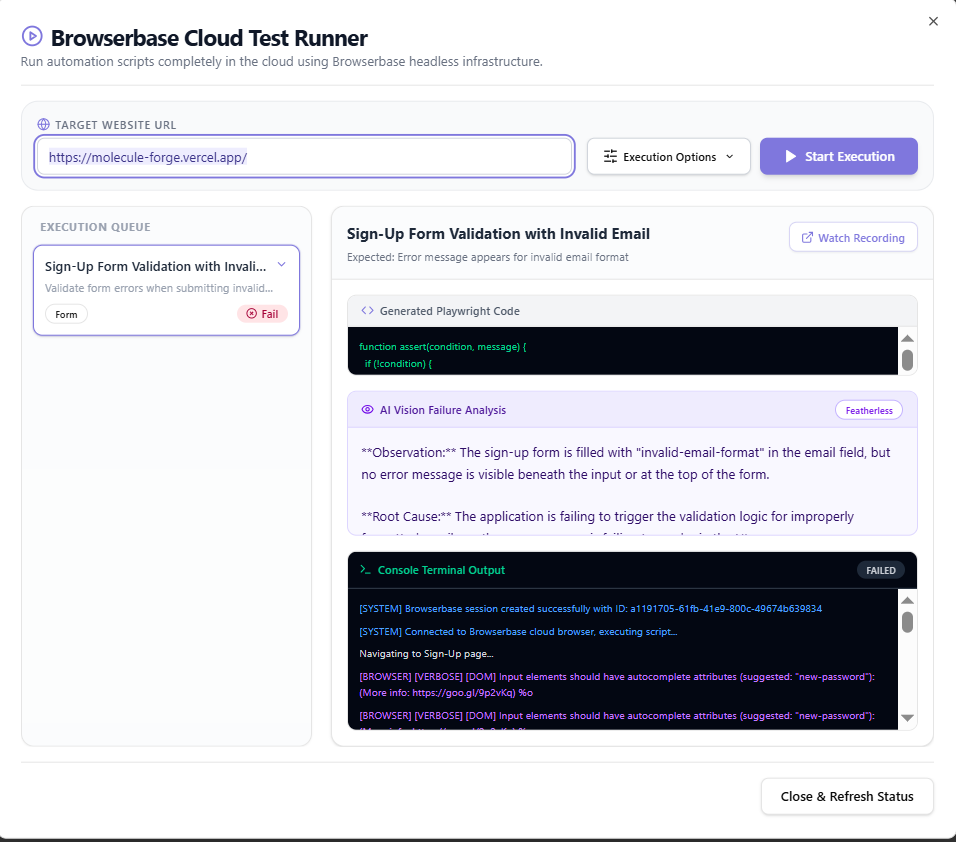This screenshot has width=956, height=842.
Task: Click the sliders icon in Execution Options
Action: pyautogui.click(x=610, y=157)
